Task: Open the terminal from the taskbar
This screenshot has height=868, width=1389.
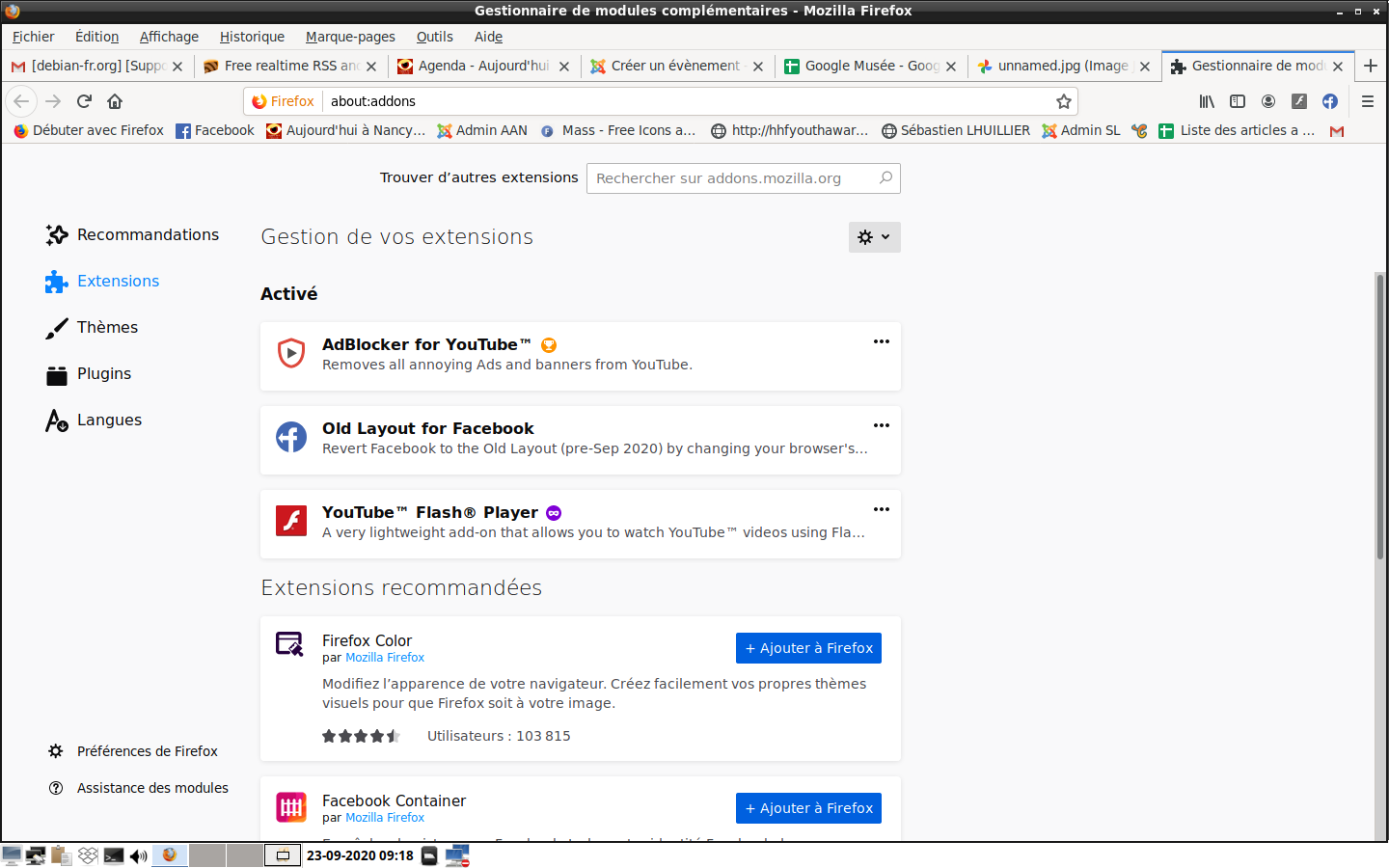Action: click(114, 855)
